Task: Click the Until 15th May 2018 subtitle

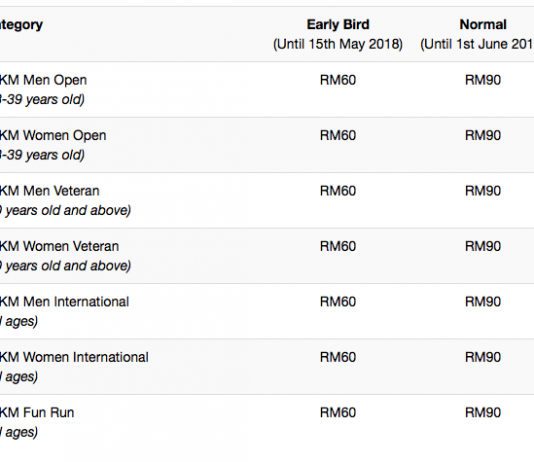Action: click(x=338, y=44)
